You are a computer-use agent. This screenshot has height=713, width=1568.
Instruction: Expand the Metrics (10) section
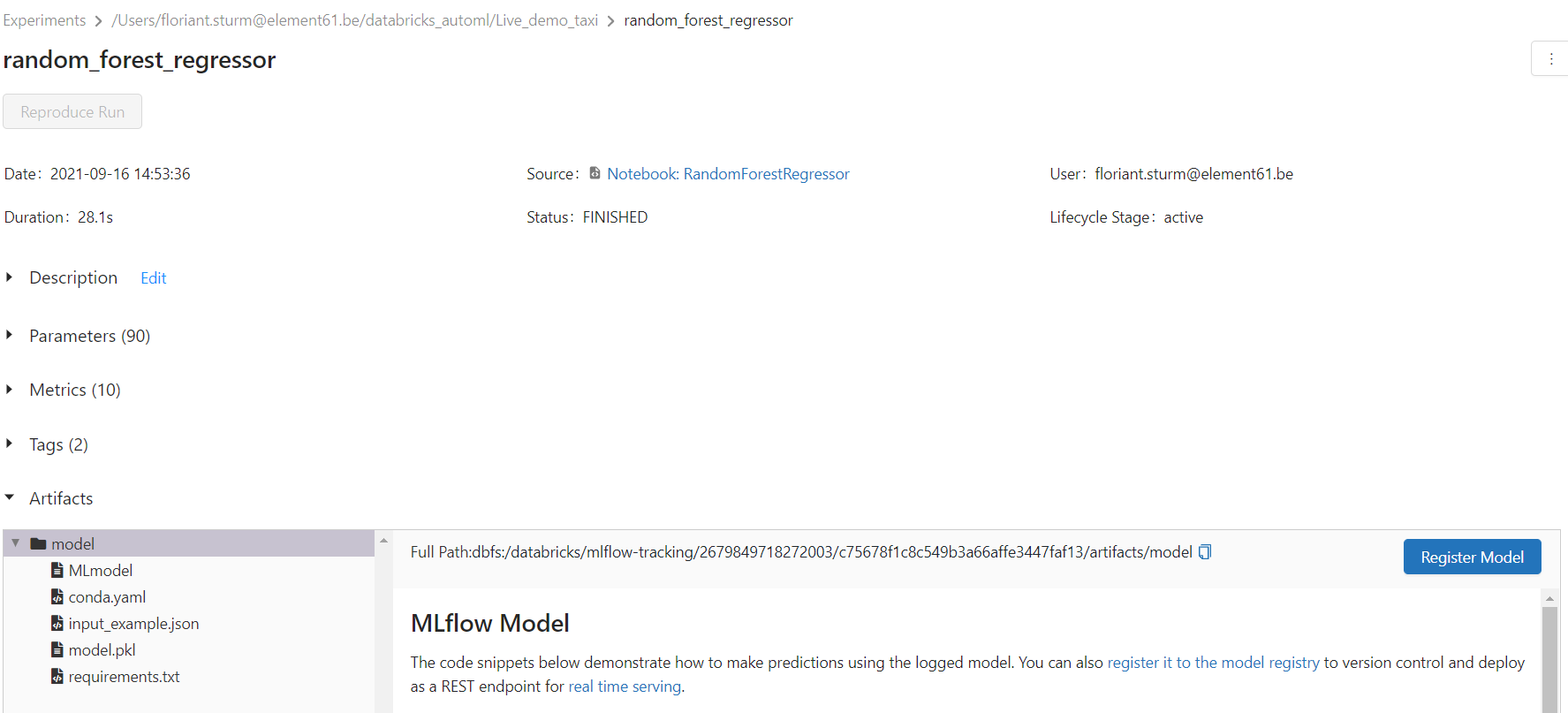tap(9, 389)
